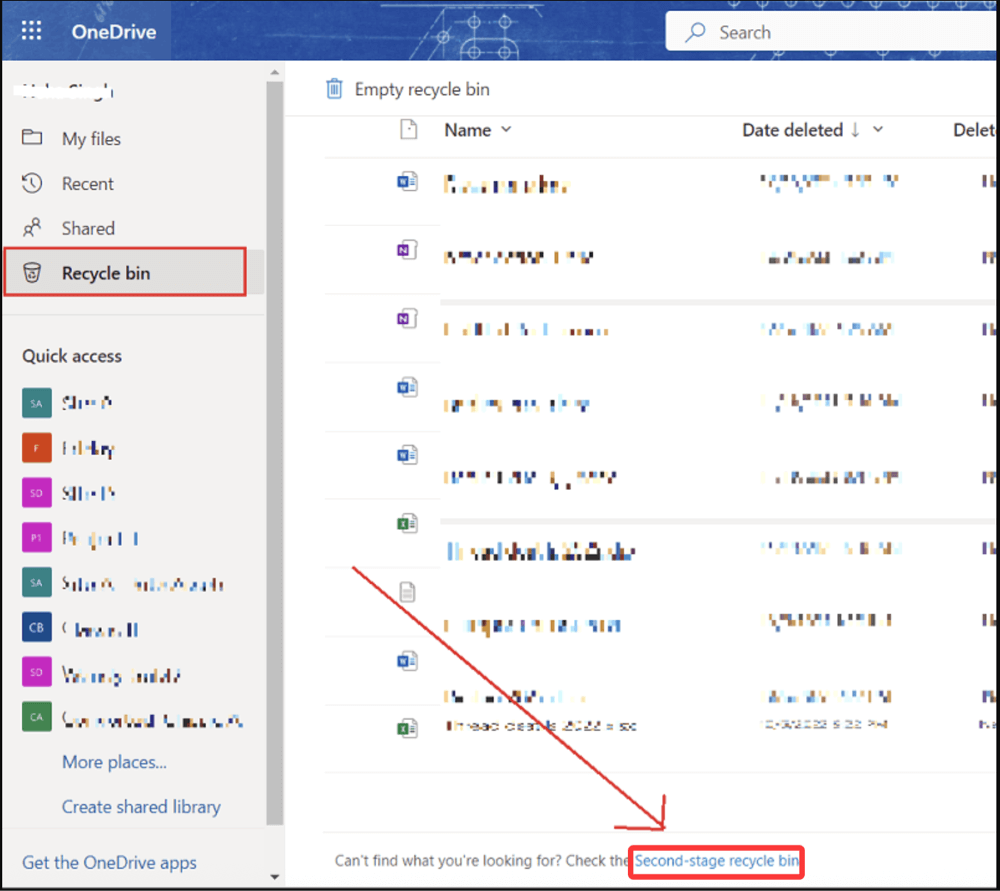
Task: Open the Microsoft 365 app launcher
Action: [x=31, y=30]
